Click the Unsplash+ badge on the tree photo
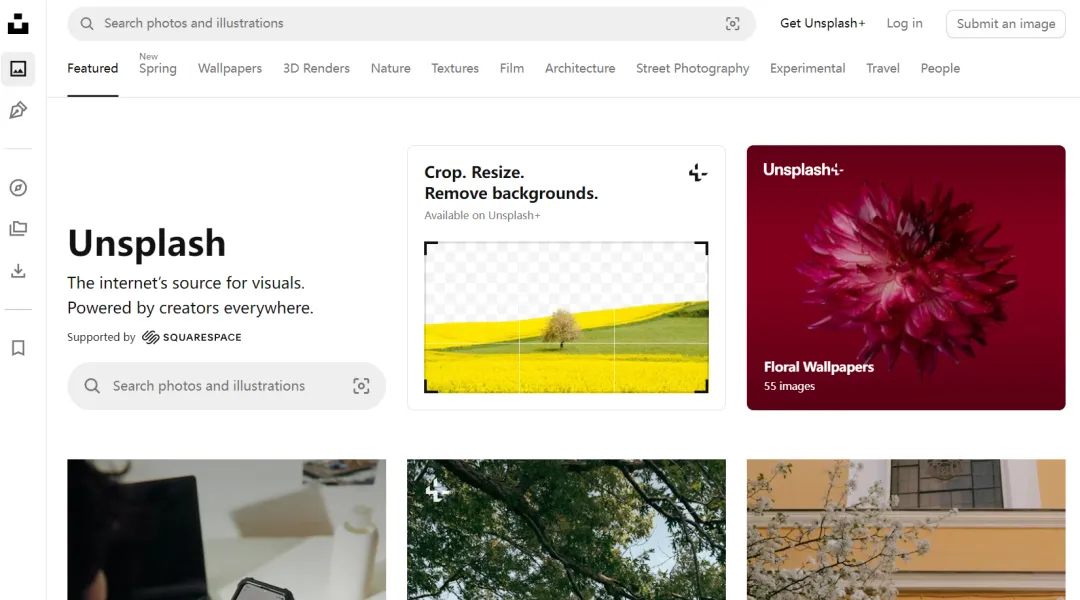The image size is (1080, 600). tap(437, 490)
